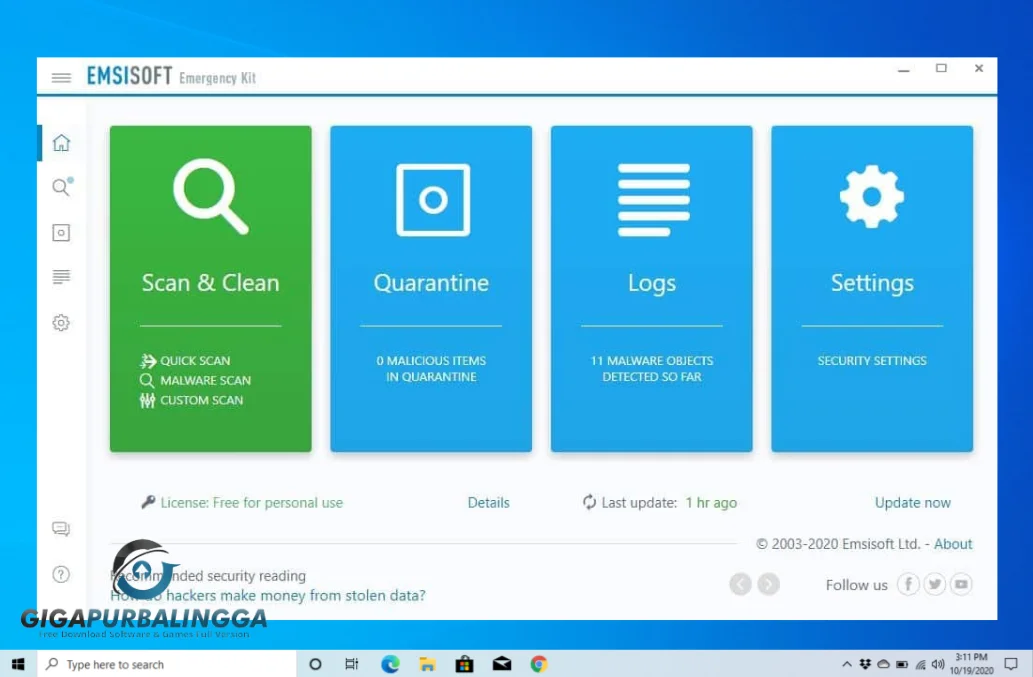
Task: Show the previous security article
Action: [741, 584]
